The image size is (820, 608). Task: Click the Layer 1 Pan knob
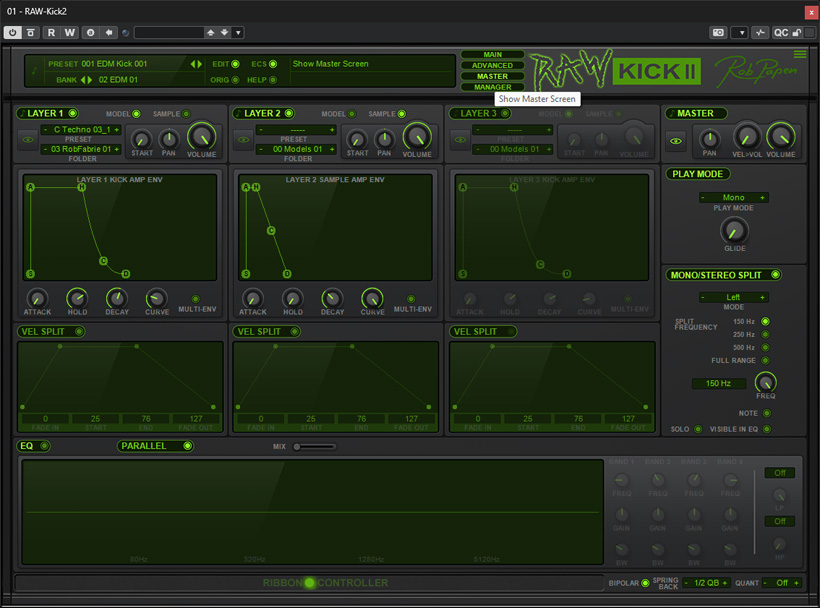[x=168, y=139]
